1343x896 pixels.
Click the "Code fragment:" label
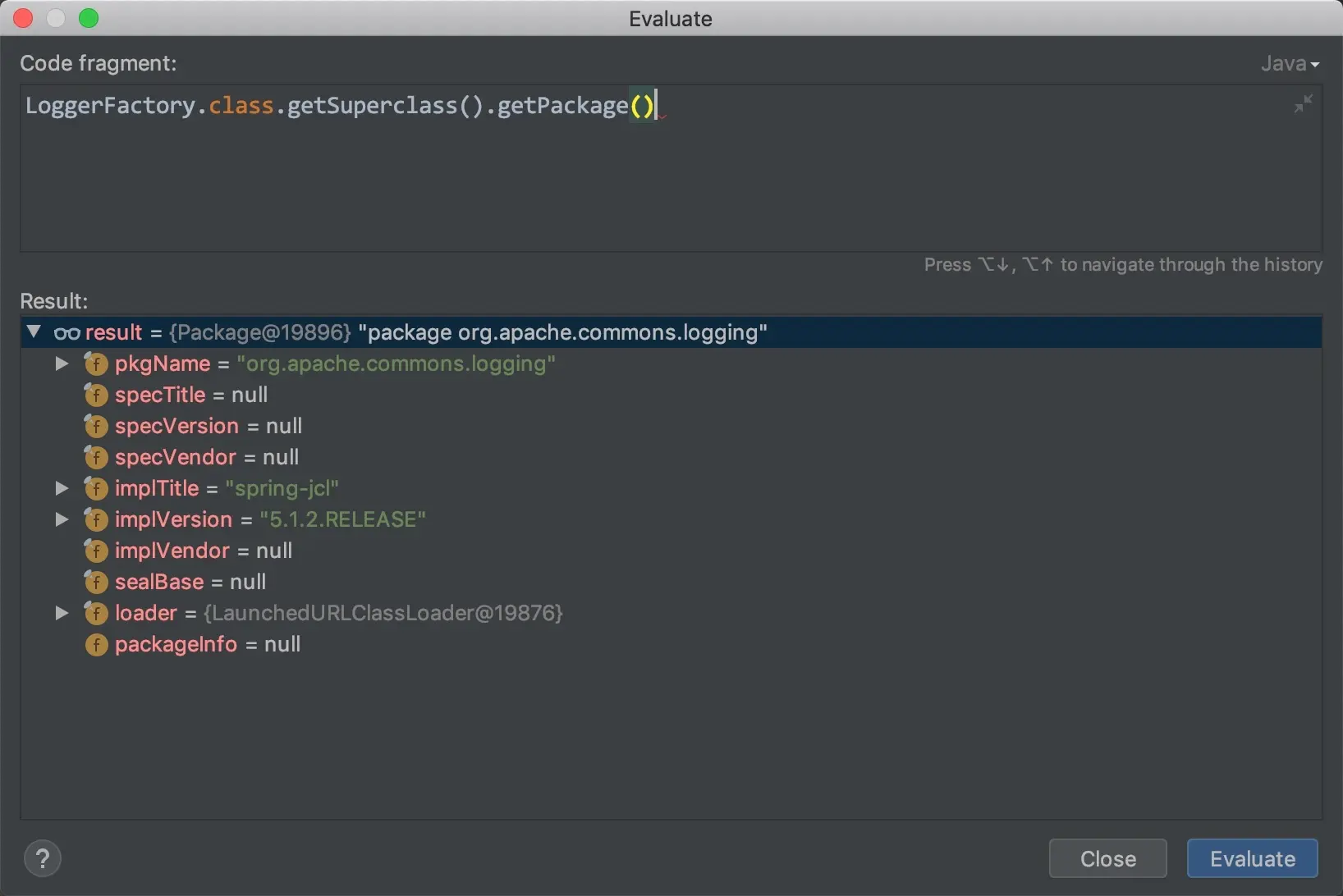pyautogui.click(x=99, y=63)
